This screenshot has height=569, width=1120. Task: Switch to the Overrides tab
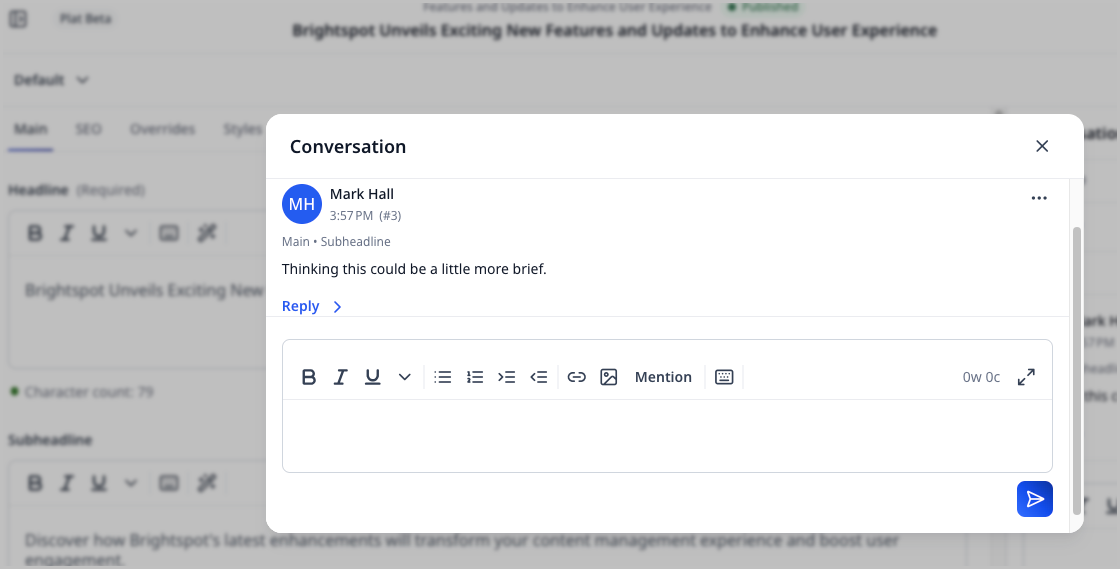(162, 129)
